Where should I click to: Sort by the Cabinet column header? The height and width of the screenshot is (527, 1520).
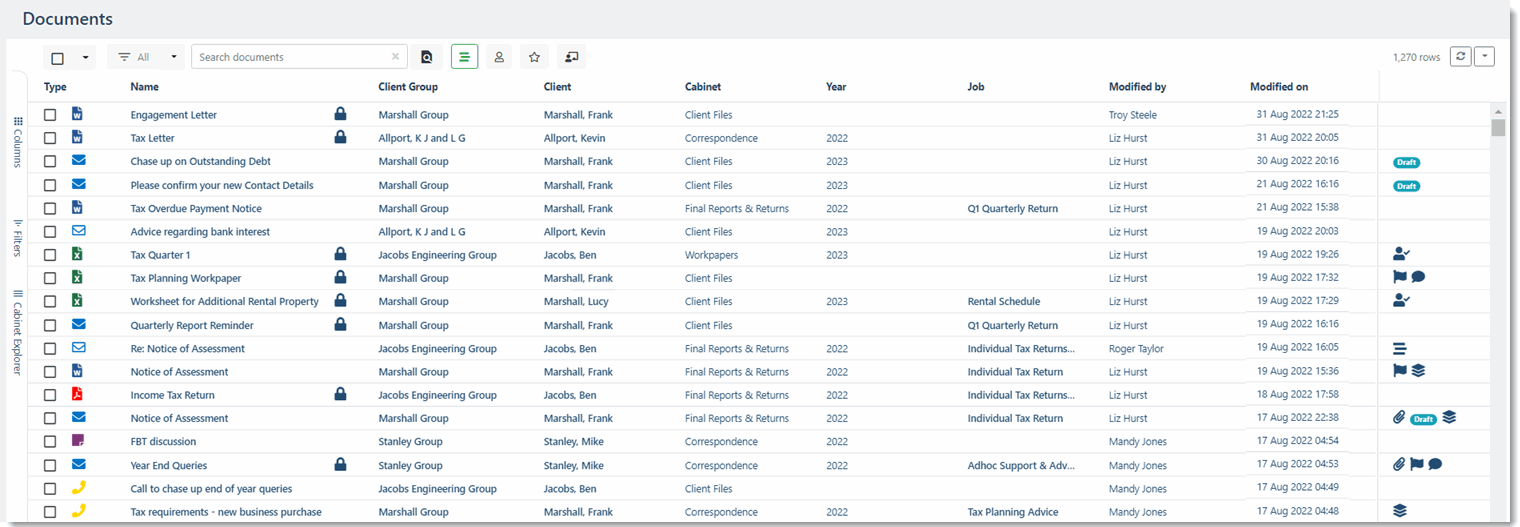[703, 87]
